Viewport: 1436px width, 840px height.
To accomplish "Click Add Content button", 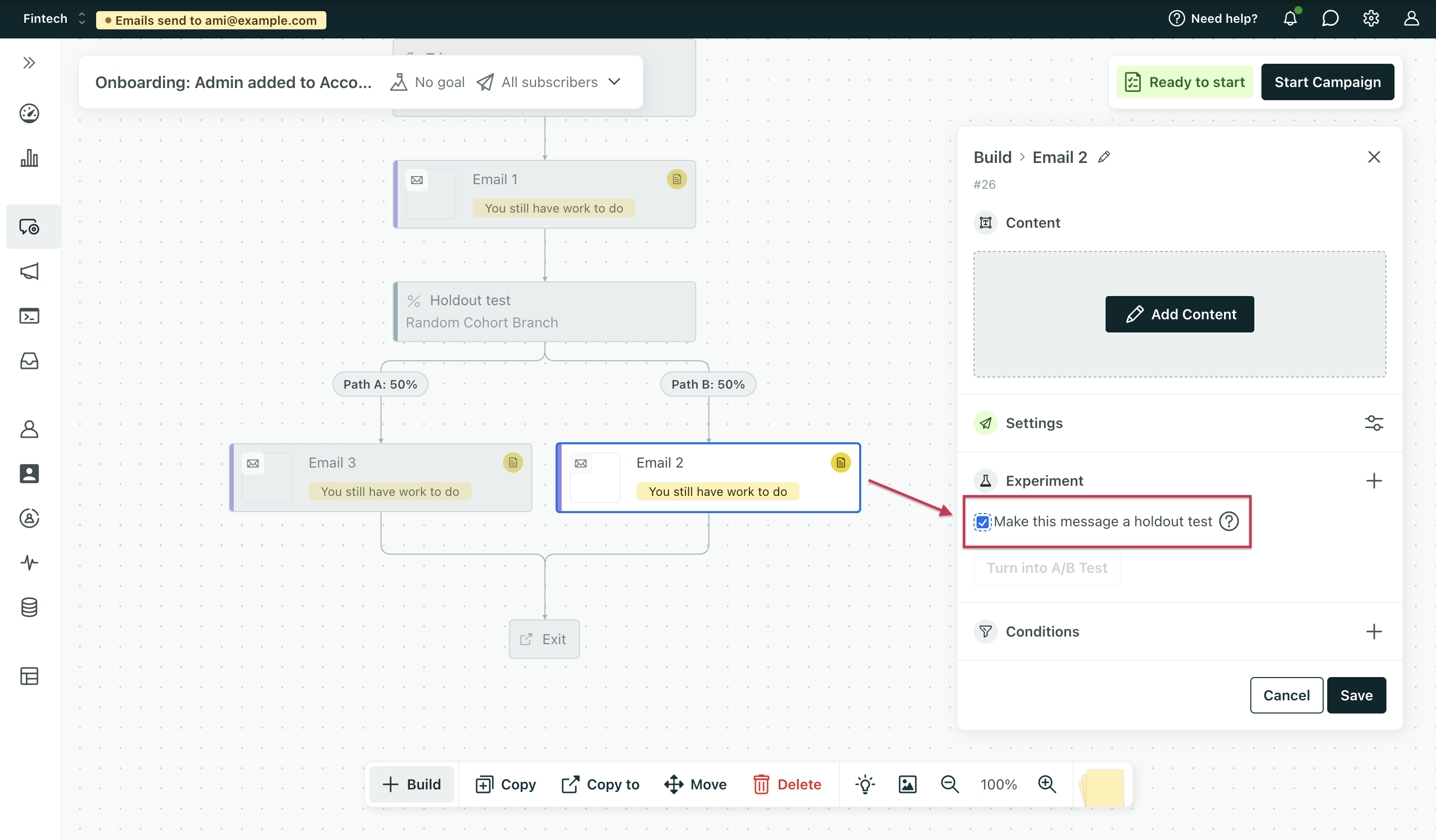I will click(x=1179, y=314).
